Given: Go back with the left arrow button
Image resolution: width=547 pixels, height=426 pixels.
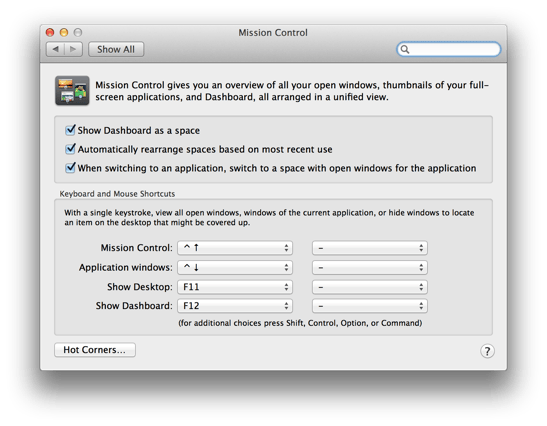Looking at the screenshot, I should click(x=55, y=49).
